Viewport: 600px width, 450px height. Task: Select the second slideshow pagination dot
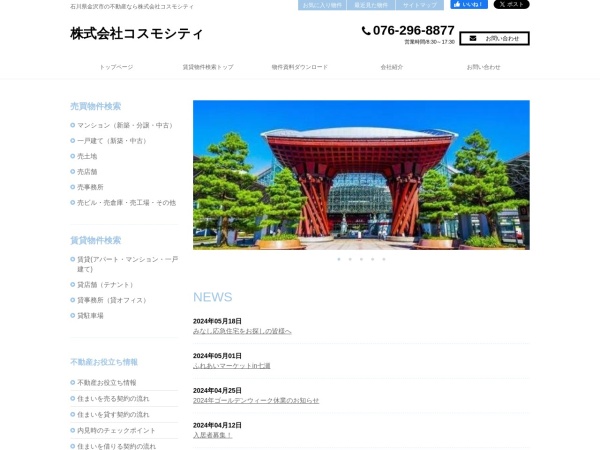pyautogui.click(x=350, y=259)
